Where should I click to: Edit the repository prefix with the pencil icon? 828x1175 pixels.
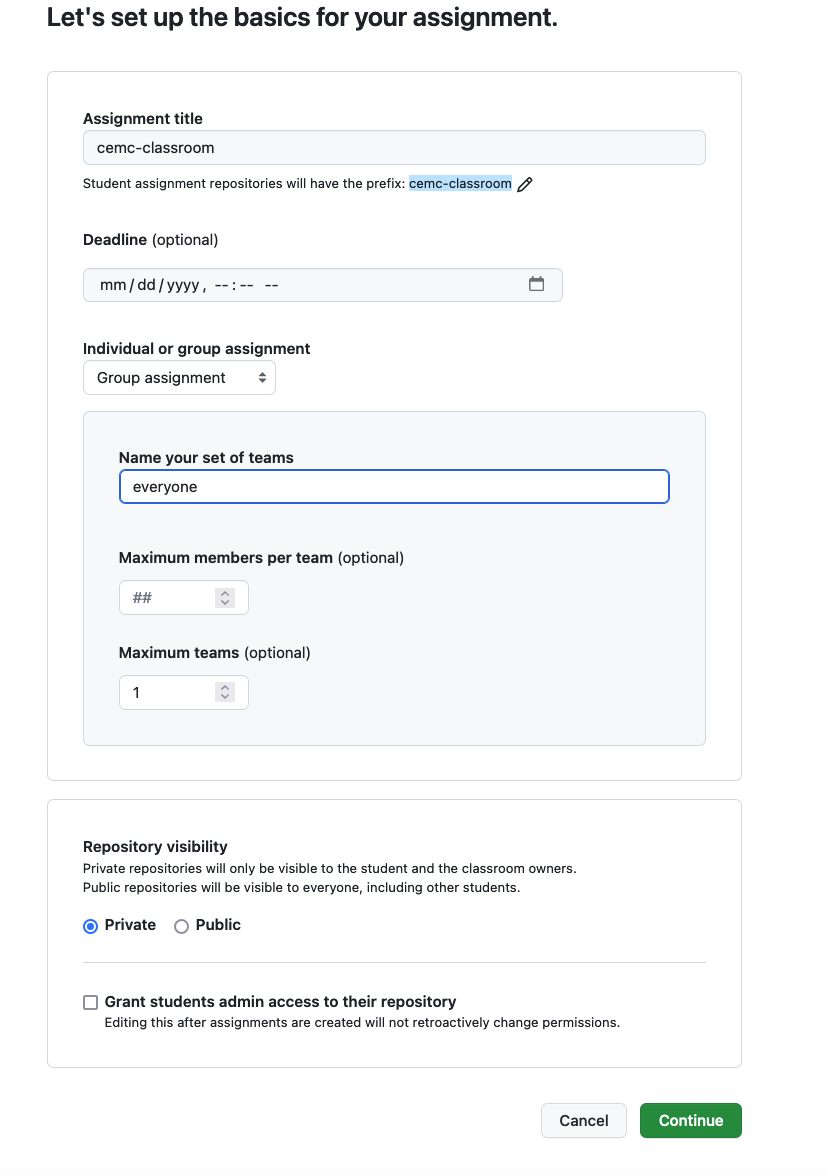tap(526, 184)
